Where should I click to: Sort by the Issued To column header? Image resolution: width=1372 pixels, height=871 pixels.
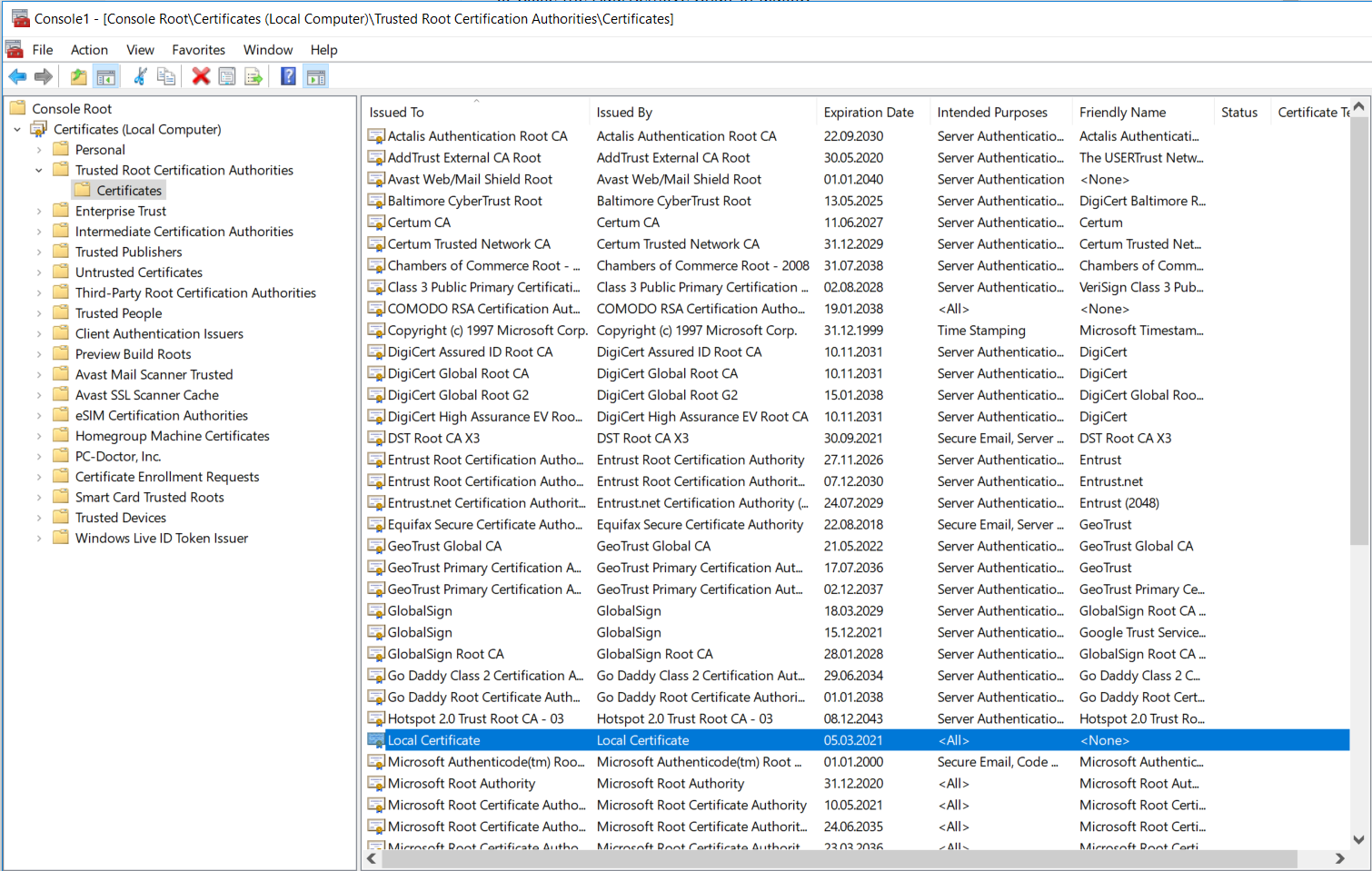point(476,113)
